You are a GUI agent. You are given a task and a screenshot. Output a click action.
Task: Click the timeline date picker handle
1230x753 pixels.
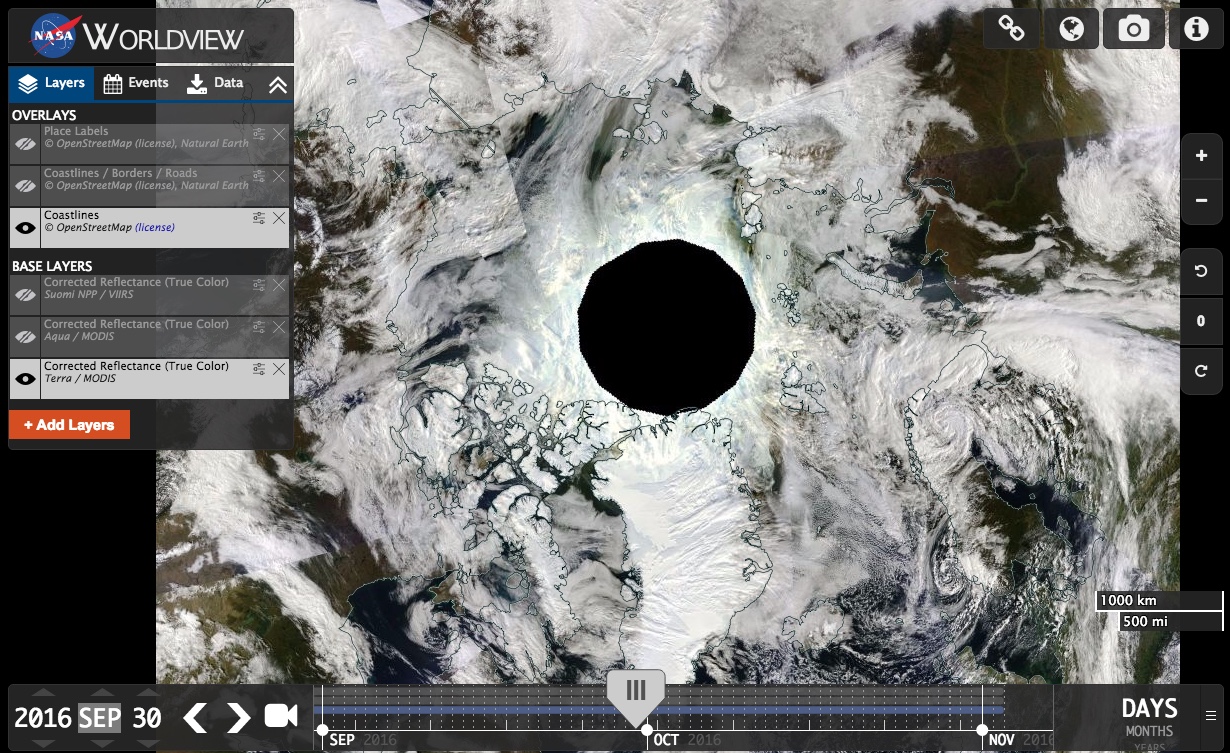coord(636,691)
